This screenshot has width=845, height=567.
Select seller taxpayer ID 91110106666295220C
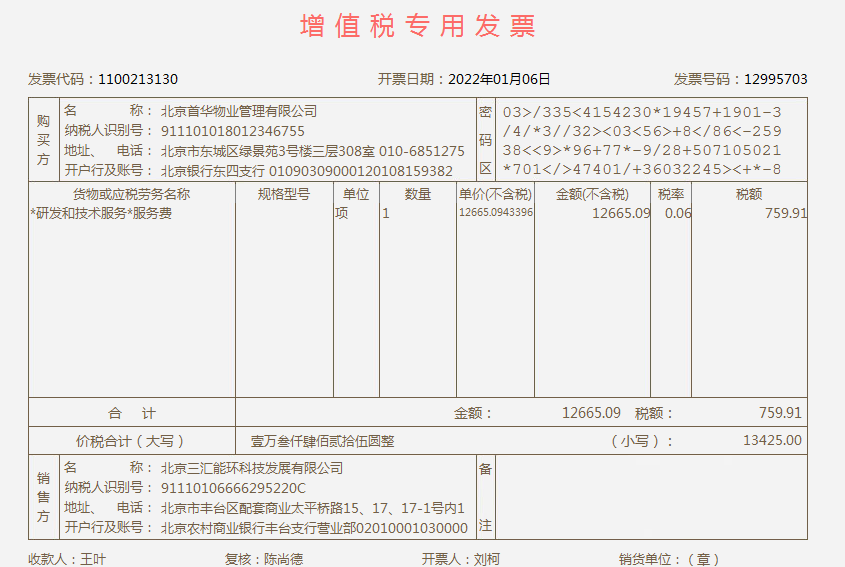(233, 488)
